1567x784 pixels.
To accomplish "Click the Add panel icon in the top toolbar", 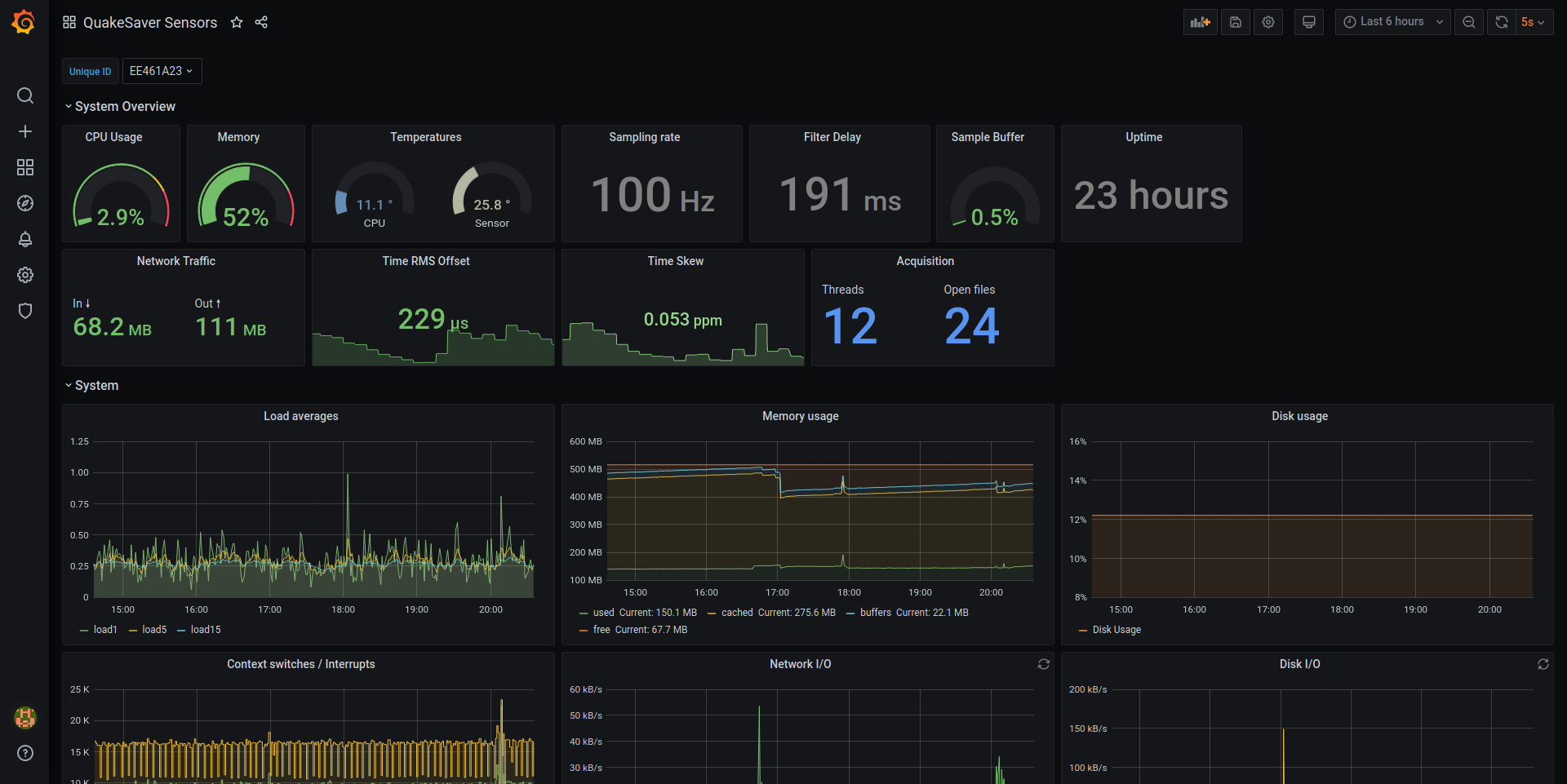I will tap(1200, 22).
